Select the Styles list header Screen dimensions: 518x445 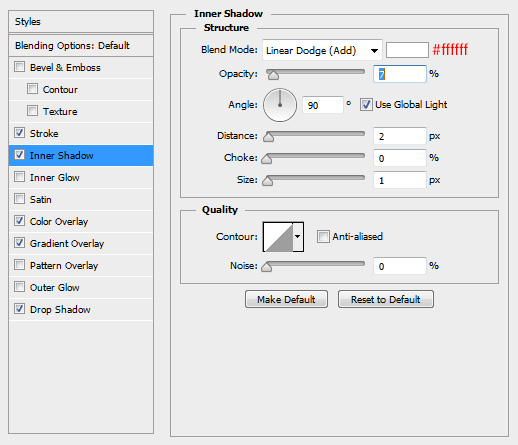[x=81, y=22]
